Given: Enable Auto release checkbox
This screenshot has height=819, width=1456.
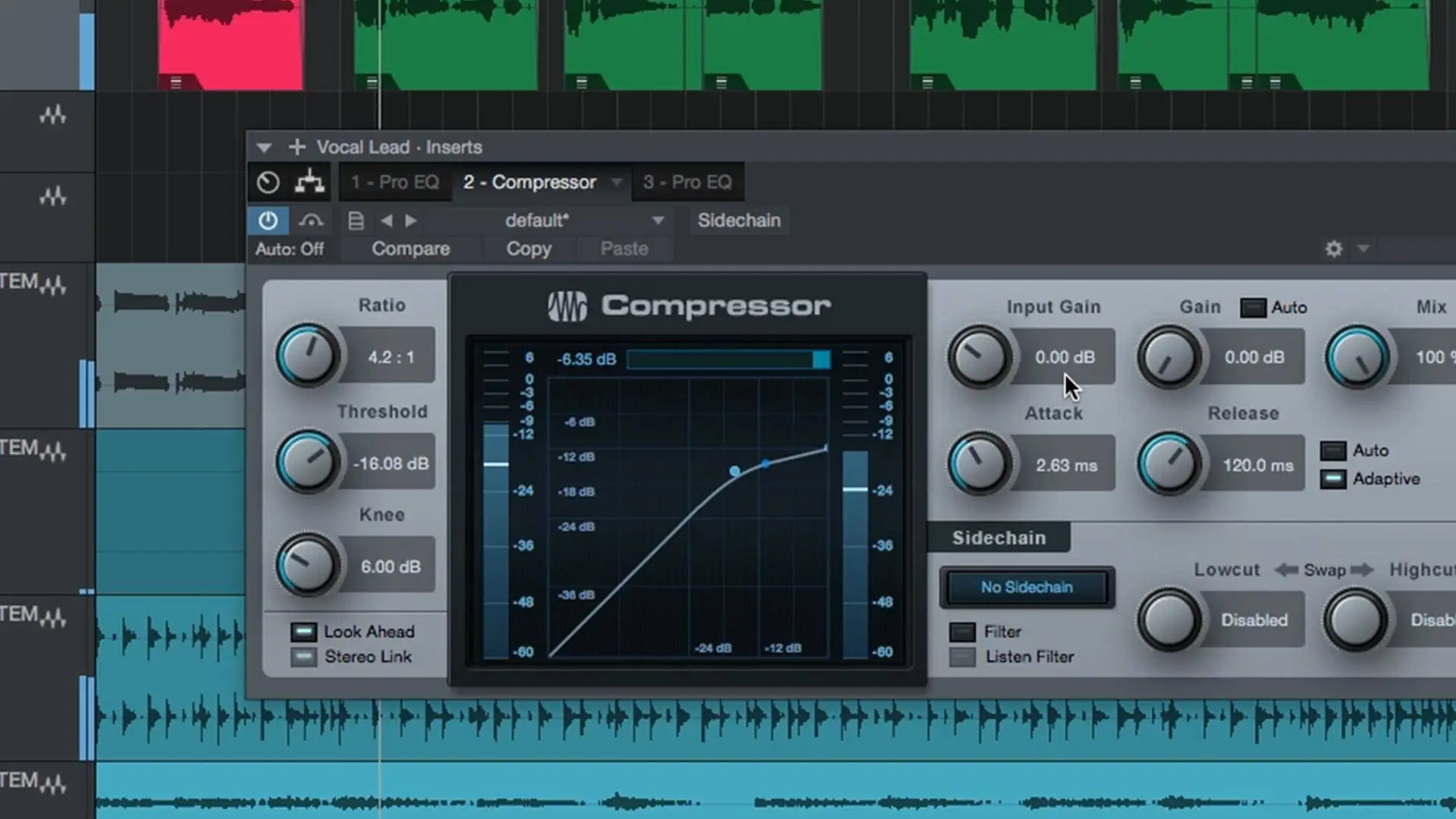Looking at the screenshot, I should (1333, 450).
